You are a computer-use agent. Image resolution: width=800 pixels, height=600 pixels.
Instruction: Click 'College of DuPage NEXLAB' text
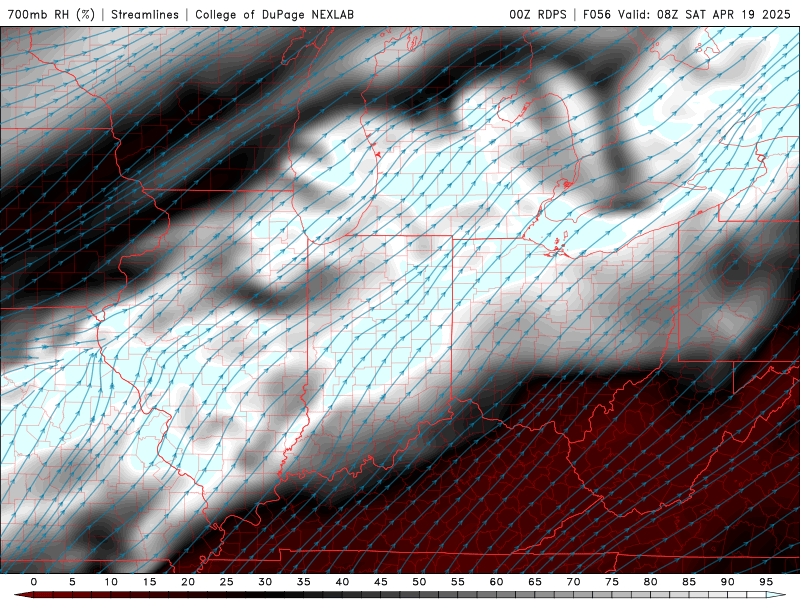pyautogui.click(x=274, y=15)
